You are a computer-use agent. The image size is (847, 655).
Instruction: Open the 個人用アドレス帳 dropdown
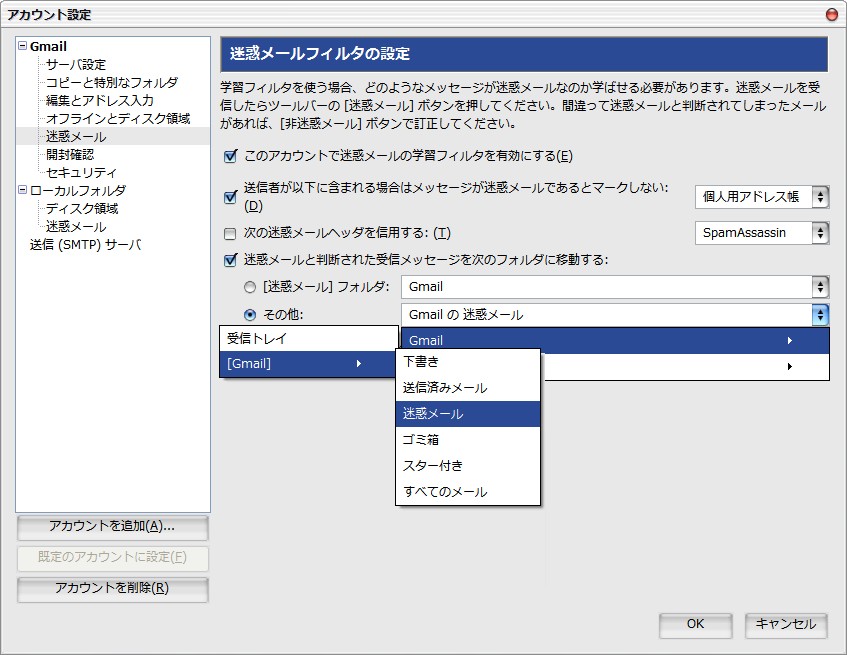coord(762,197)
